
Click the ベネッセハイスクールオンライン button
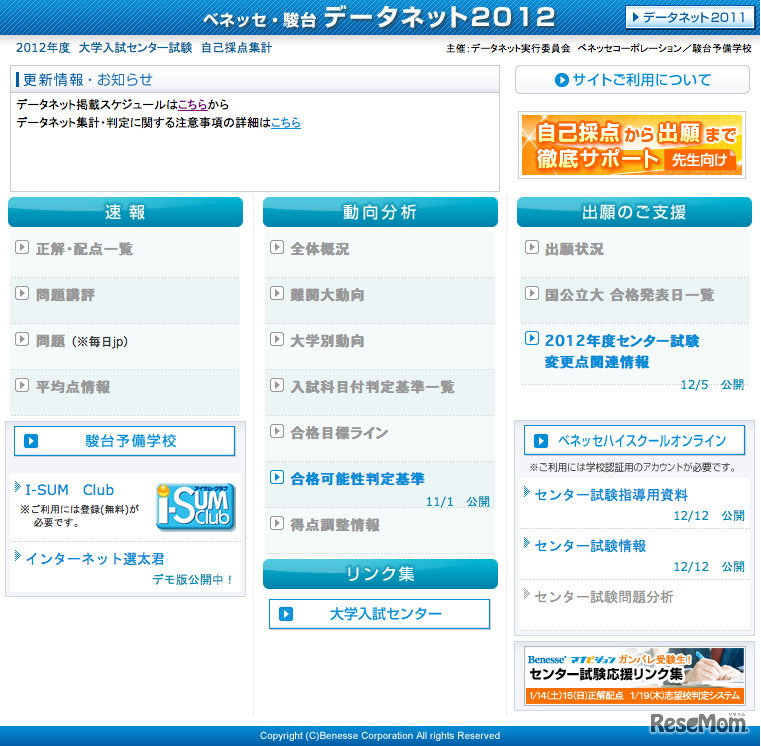coord(634,440)
